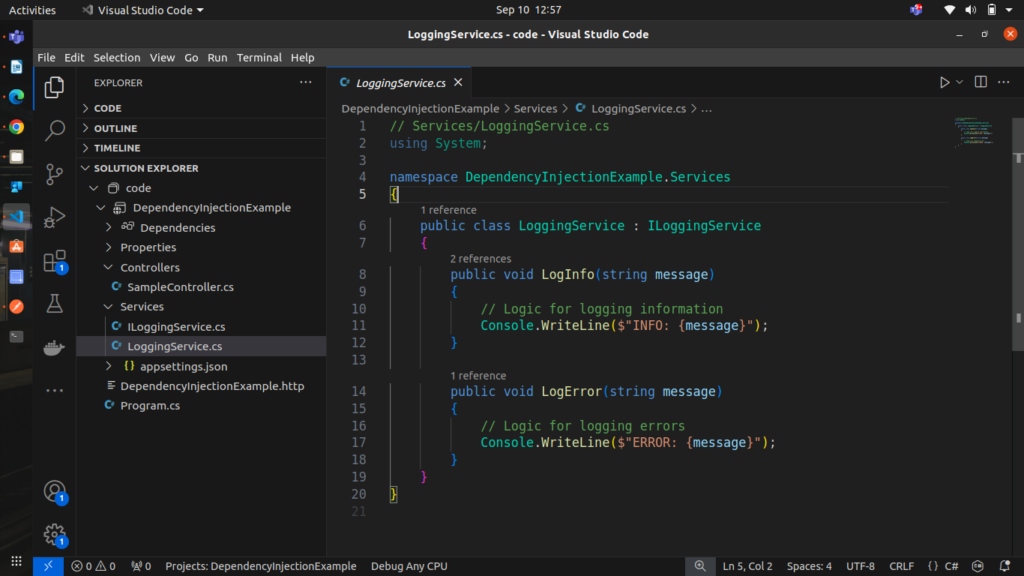1024x576 pixels.
Task: Open the Docker view in activity bar
Action: [55, 348]
